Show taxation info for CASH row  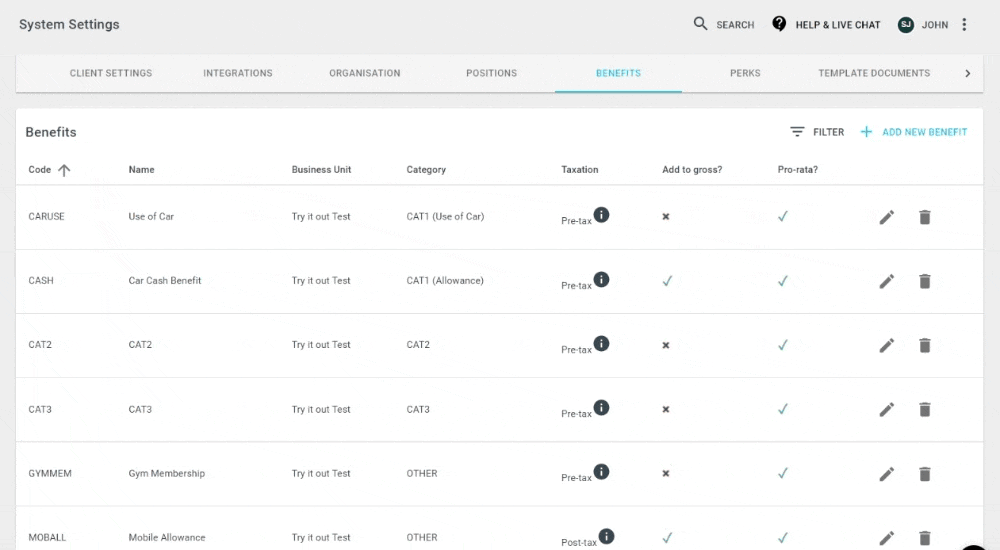coord(601,279)
